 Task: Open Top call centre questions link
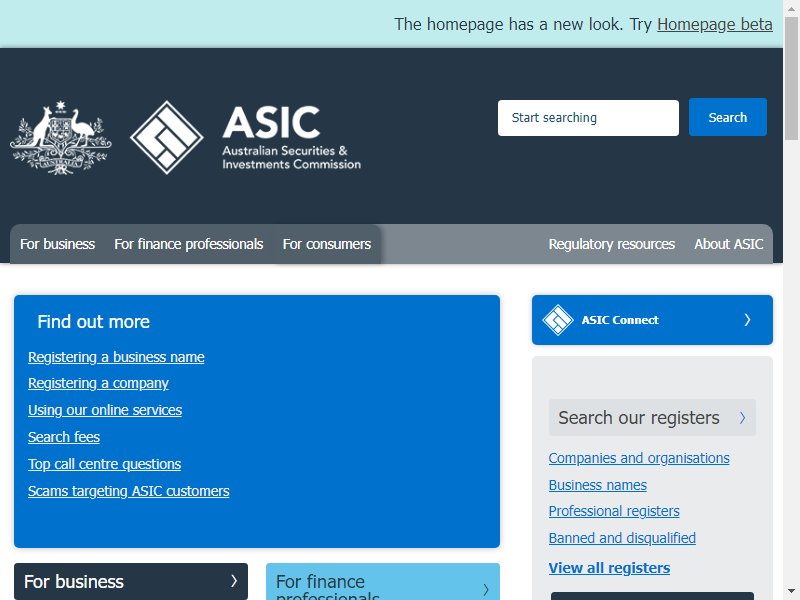pyautogui.click(x=105, y=464)
